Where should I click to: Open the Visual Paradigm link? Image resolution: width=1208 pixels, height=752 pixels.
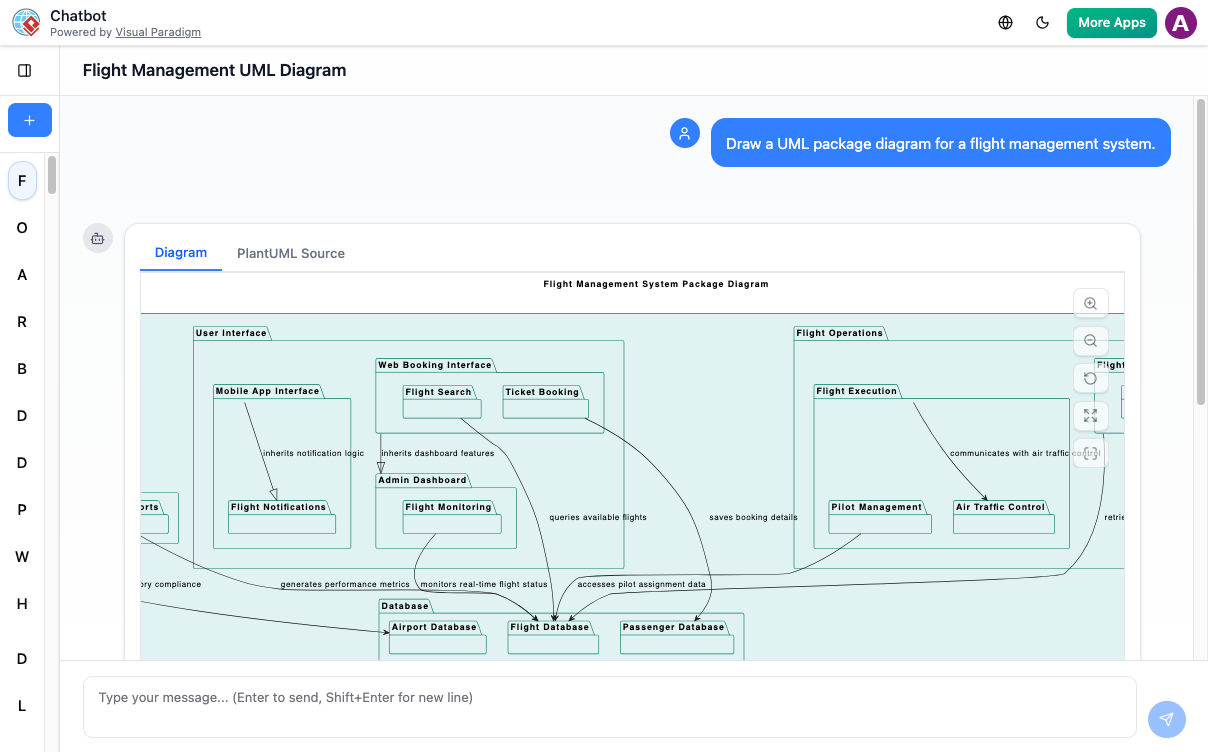coord(158,31)
